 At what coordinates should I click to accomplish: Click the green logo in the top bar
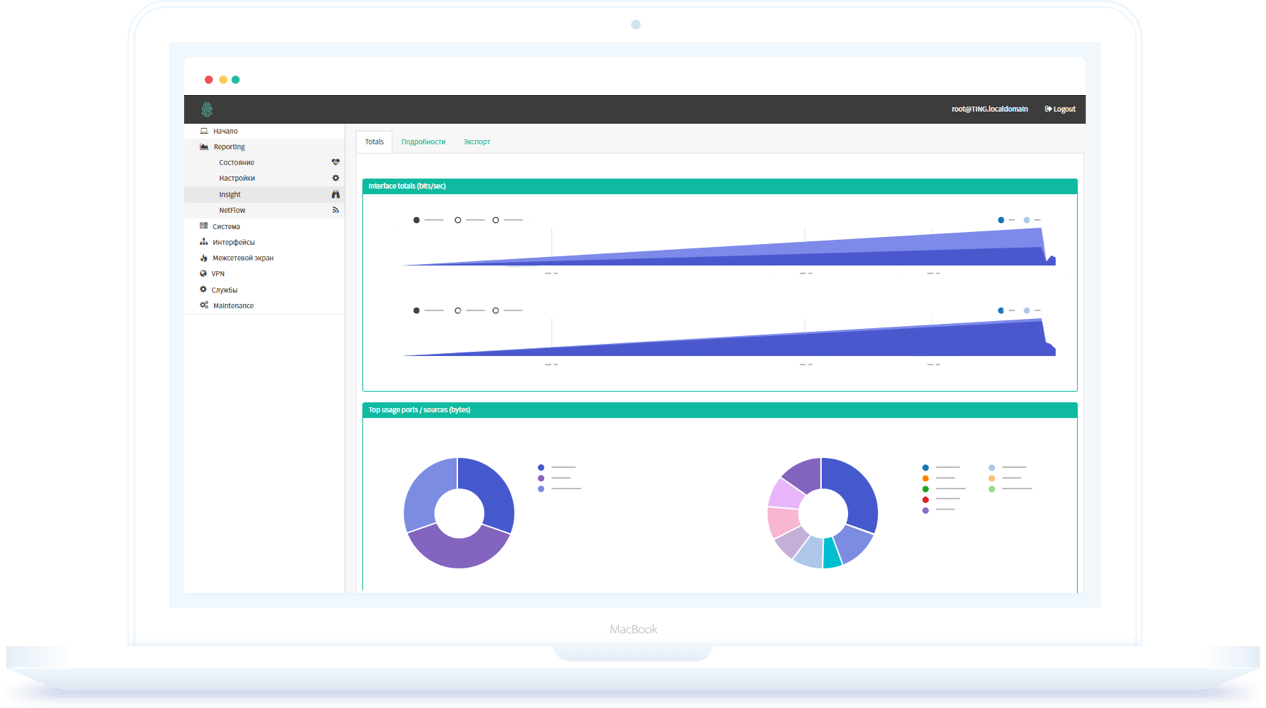pyautogui.click(x=207, y=109)
